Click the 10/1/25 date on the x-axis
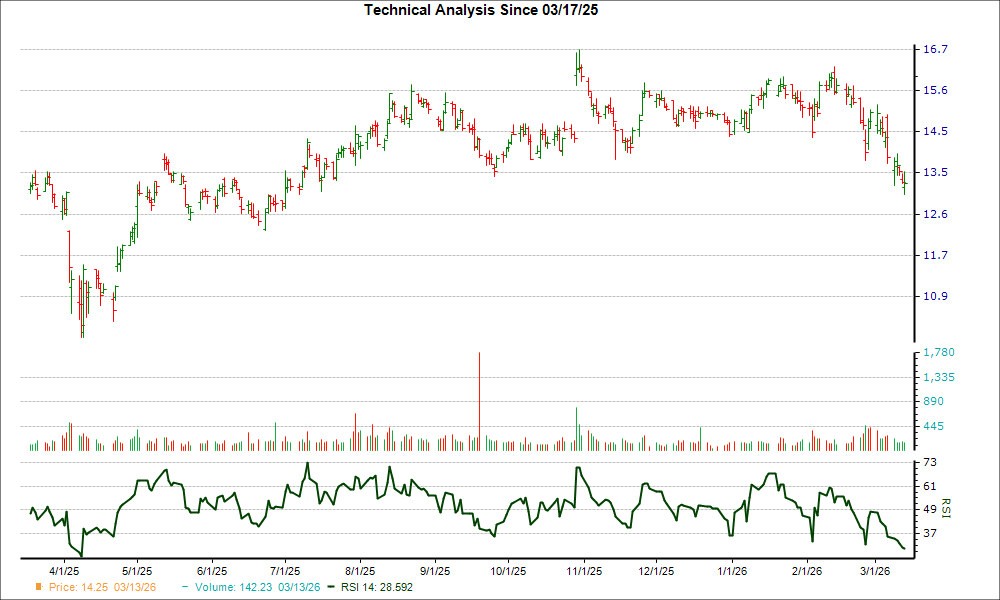Viewport: 1000px width, 600px height. click(x=507, y=572)
